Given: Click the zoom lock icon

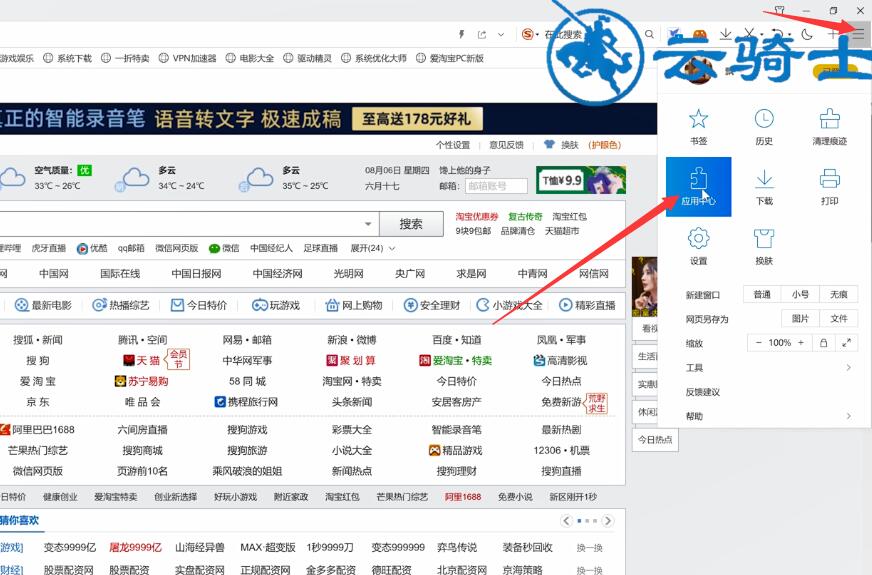Looking at the screenshot, I should coord(823,343).
